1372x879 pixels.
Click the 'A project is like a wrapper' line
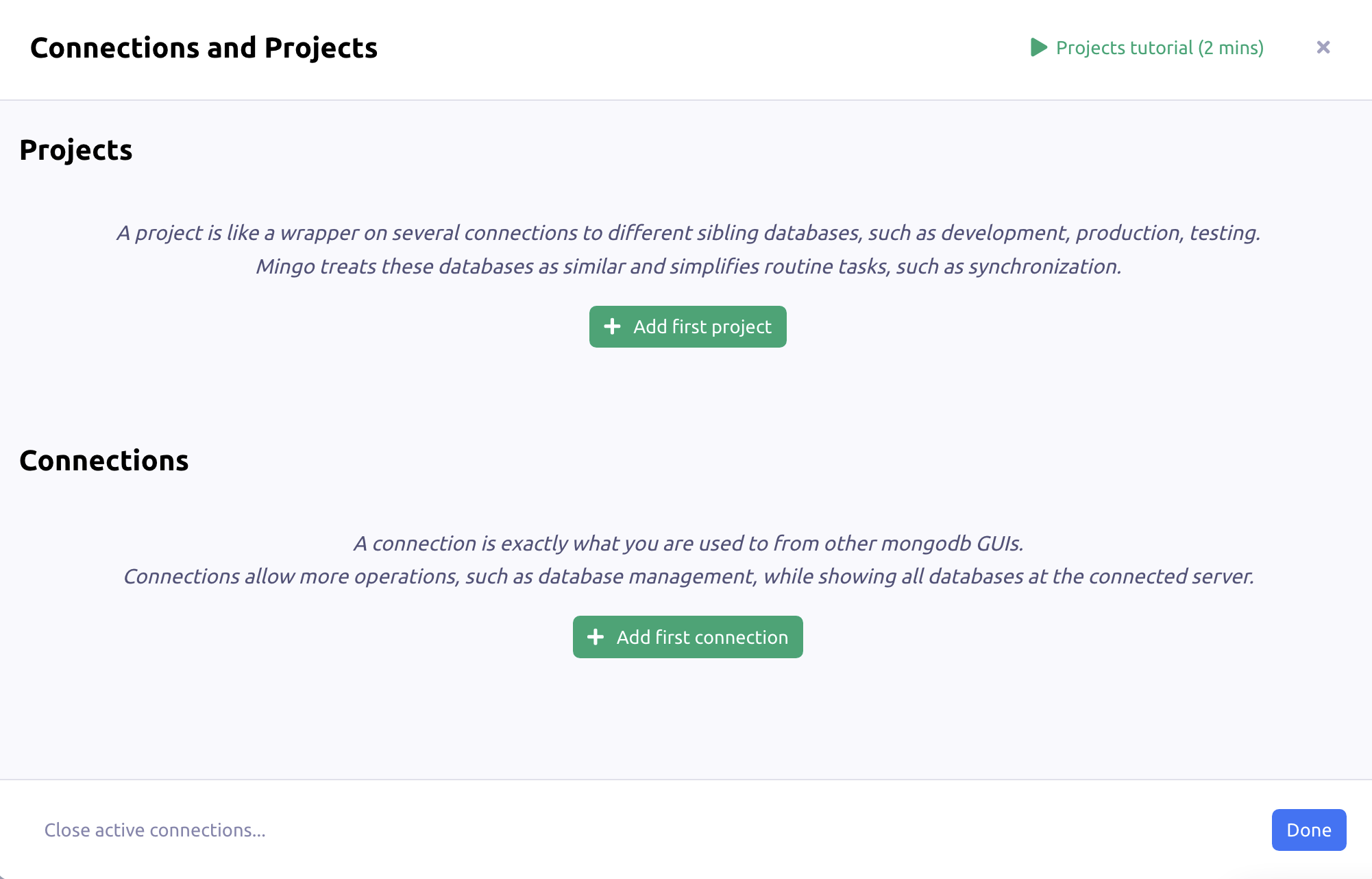point(687,233)
